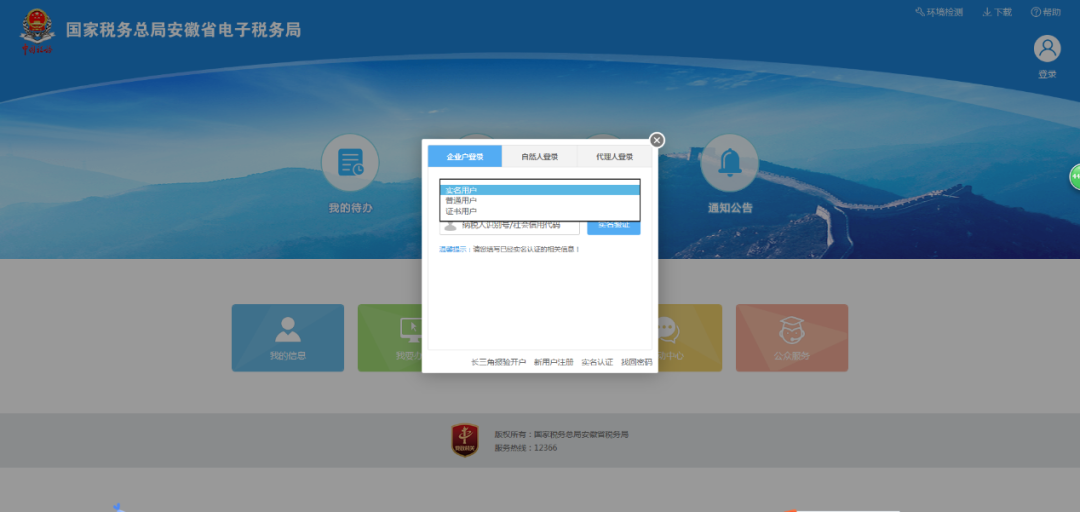Click the green side-panel expand arrow
Image resolution: width=1080 pixels, height=512 pixels.
click(x=1074, y=178)
